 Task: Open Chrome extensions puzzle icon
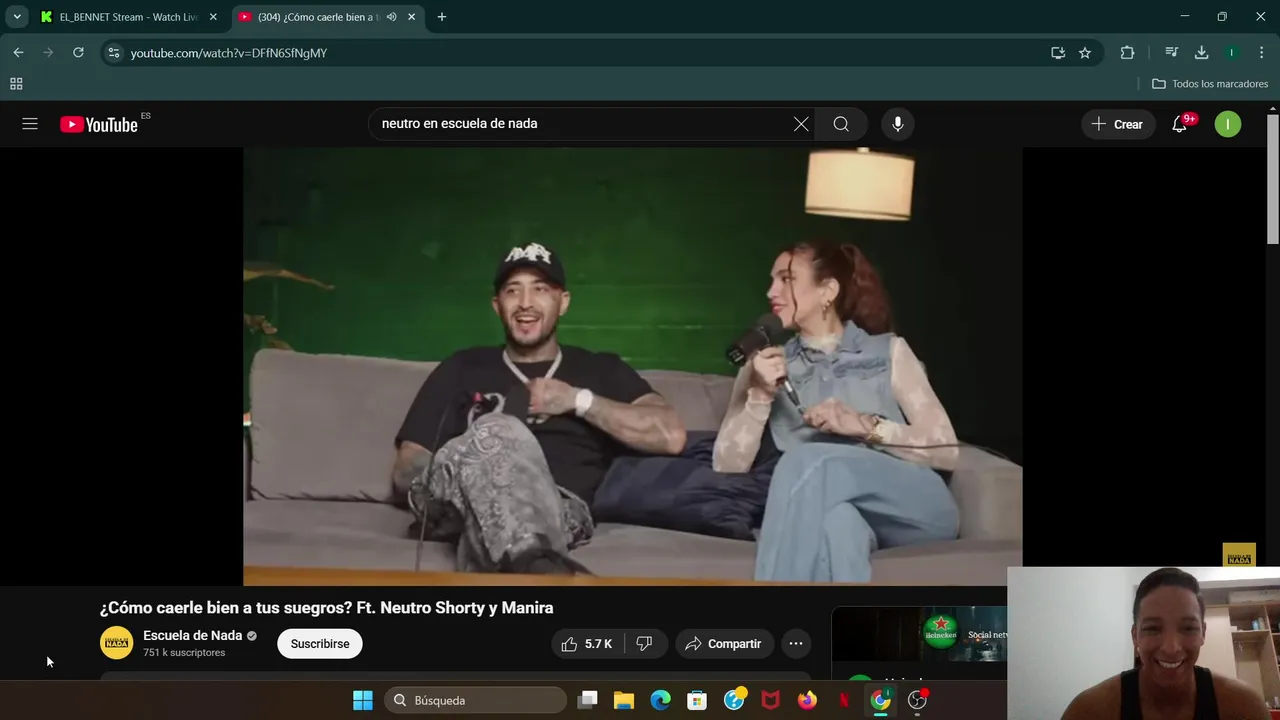(x=1127, y=53)
